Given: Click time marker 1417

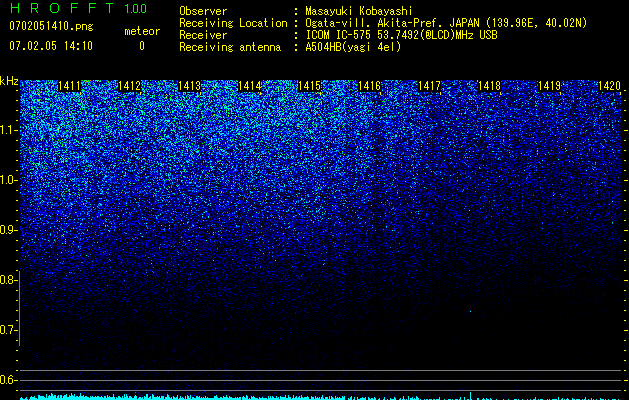Looking at the screenshot, I should coord(430,86).
